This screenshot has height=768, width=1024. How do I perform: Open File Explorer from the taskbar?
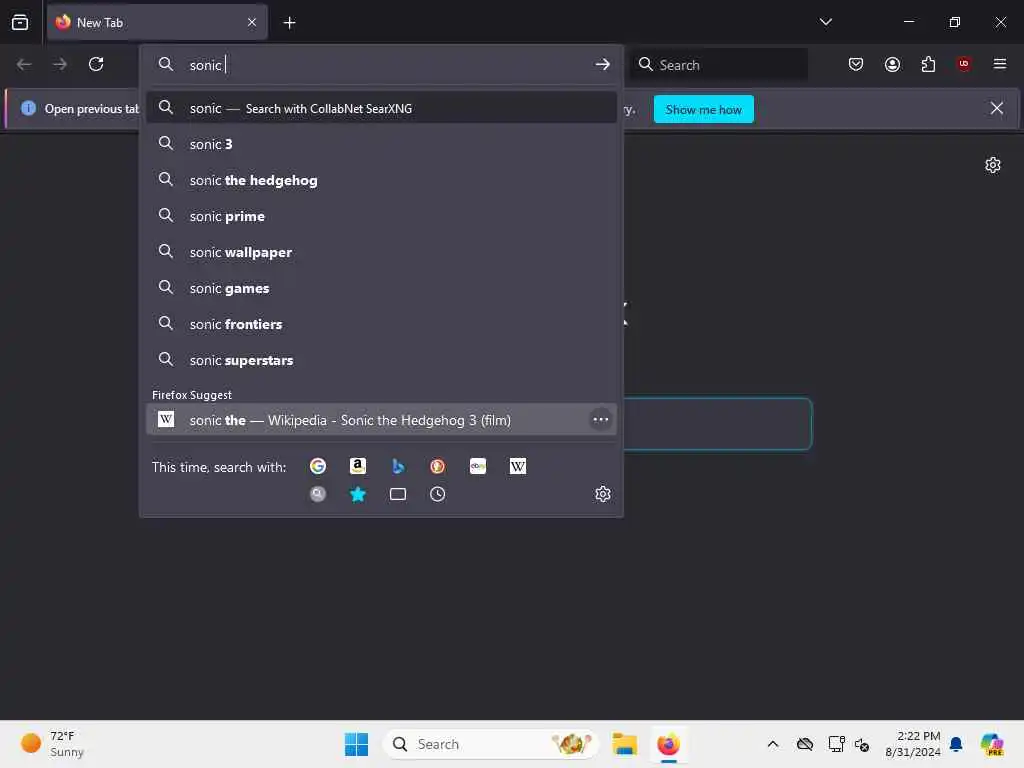click(x=624, y=744)
